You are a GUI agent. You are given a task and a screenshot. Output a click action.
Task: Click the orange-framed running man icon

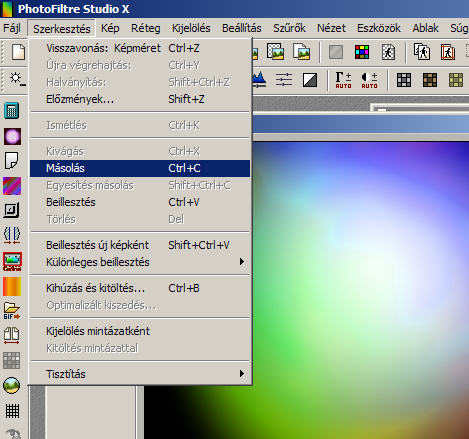(x=448, y=52)
